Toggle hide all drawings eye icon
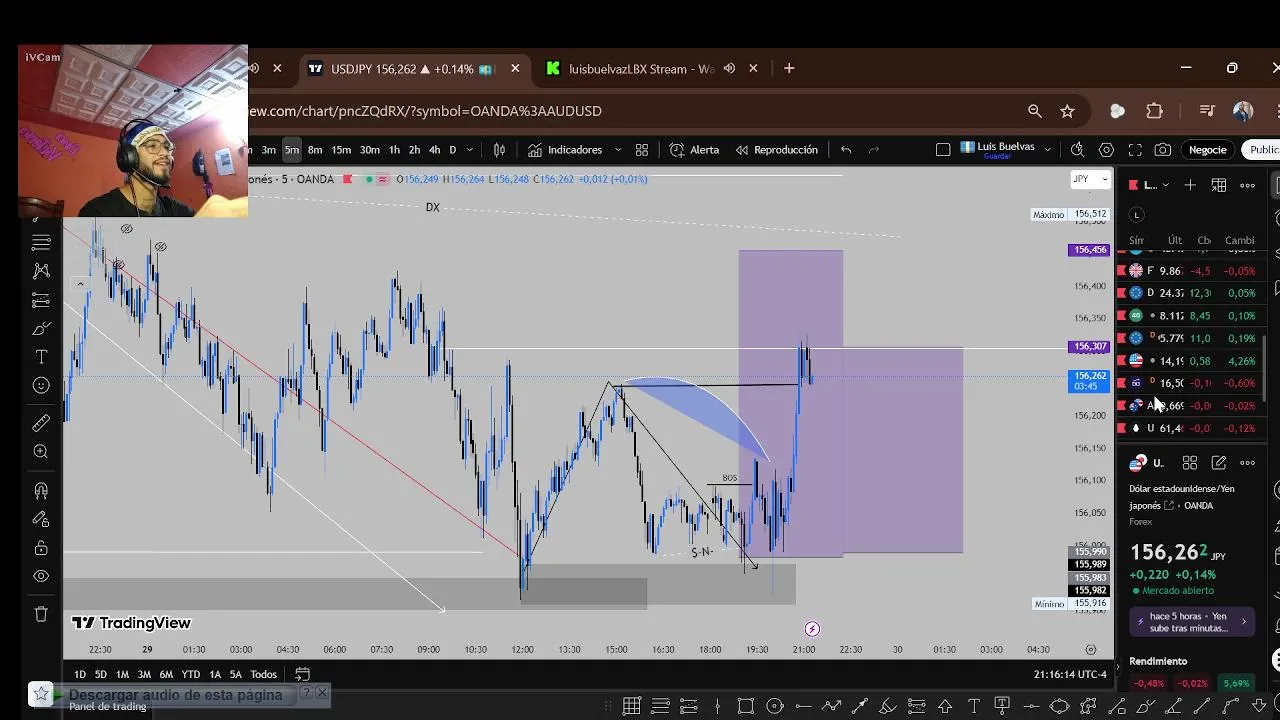 pos(41,576)
